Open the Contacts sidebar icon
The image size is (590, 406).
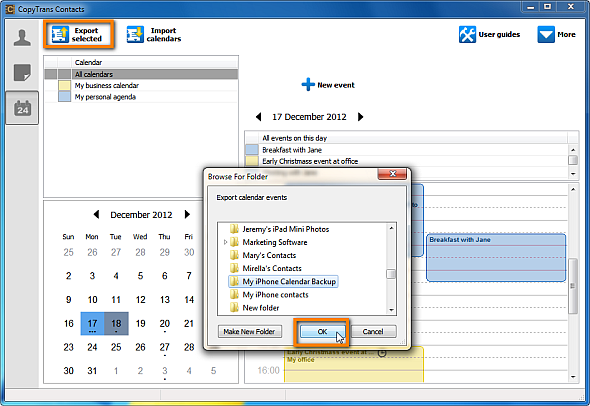point(22,38)
